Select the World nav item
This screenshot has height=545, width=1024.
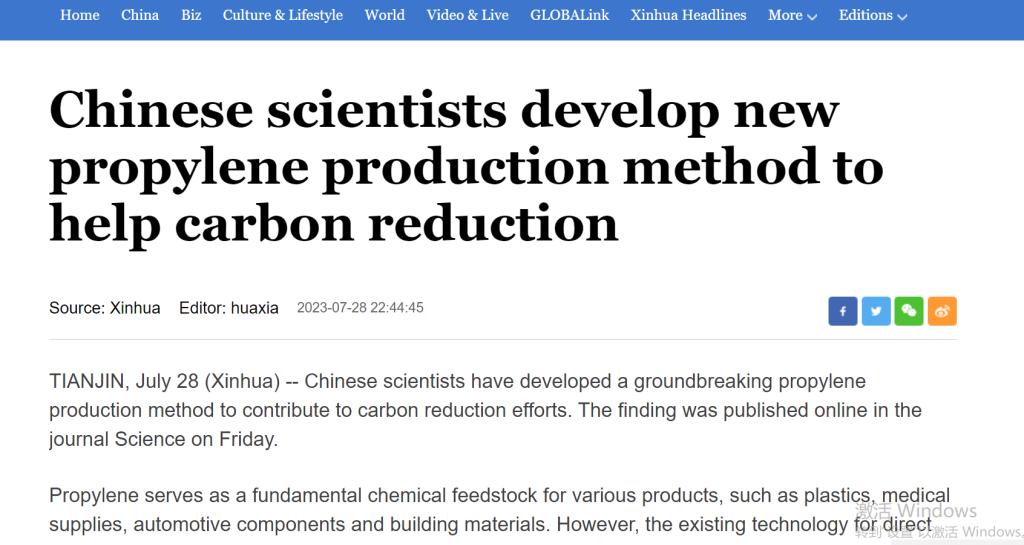[385, 15]
